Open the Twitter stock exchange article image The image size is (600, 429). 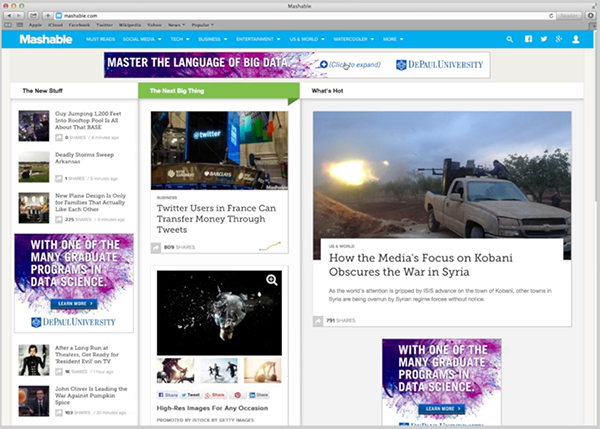219,150
